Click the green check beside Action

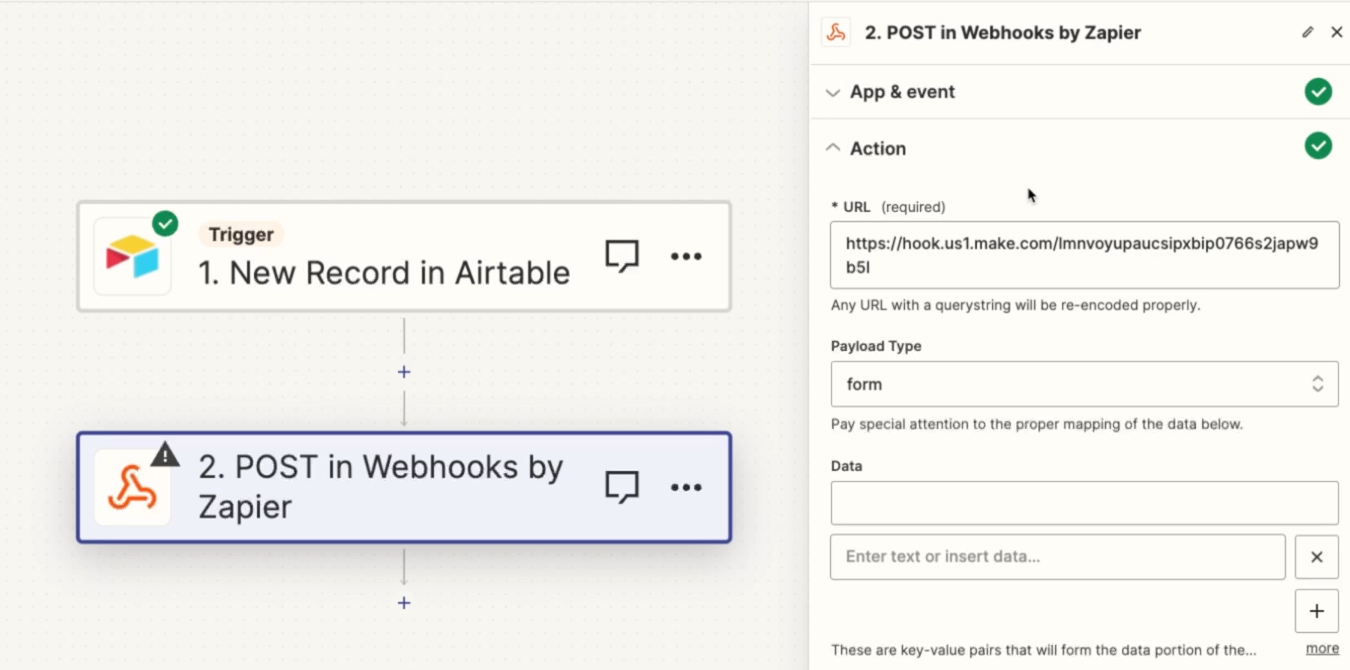pyautogui.click(x=1318, y=146)
